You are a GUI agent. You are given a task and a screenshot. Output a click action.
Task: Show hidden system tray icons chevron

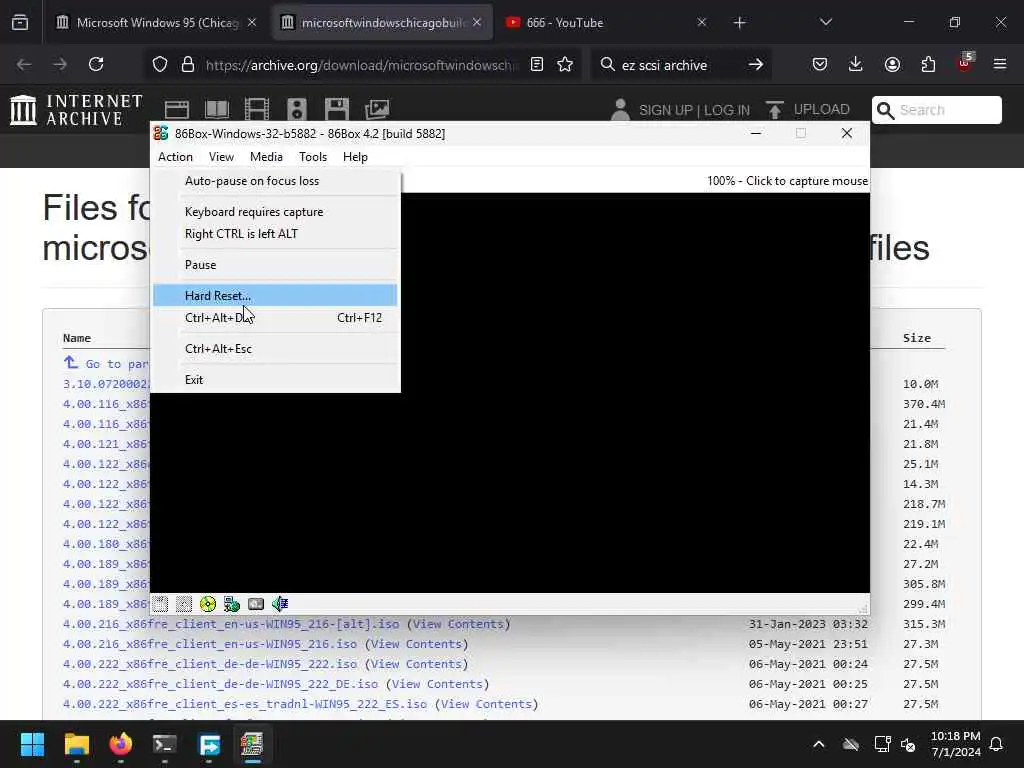click(818, 744)
